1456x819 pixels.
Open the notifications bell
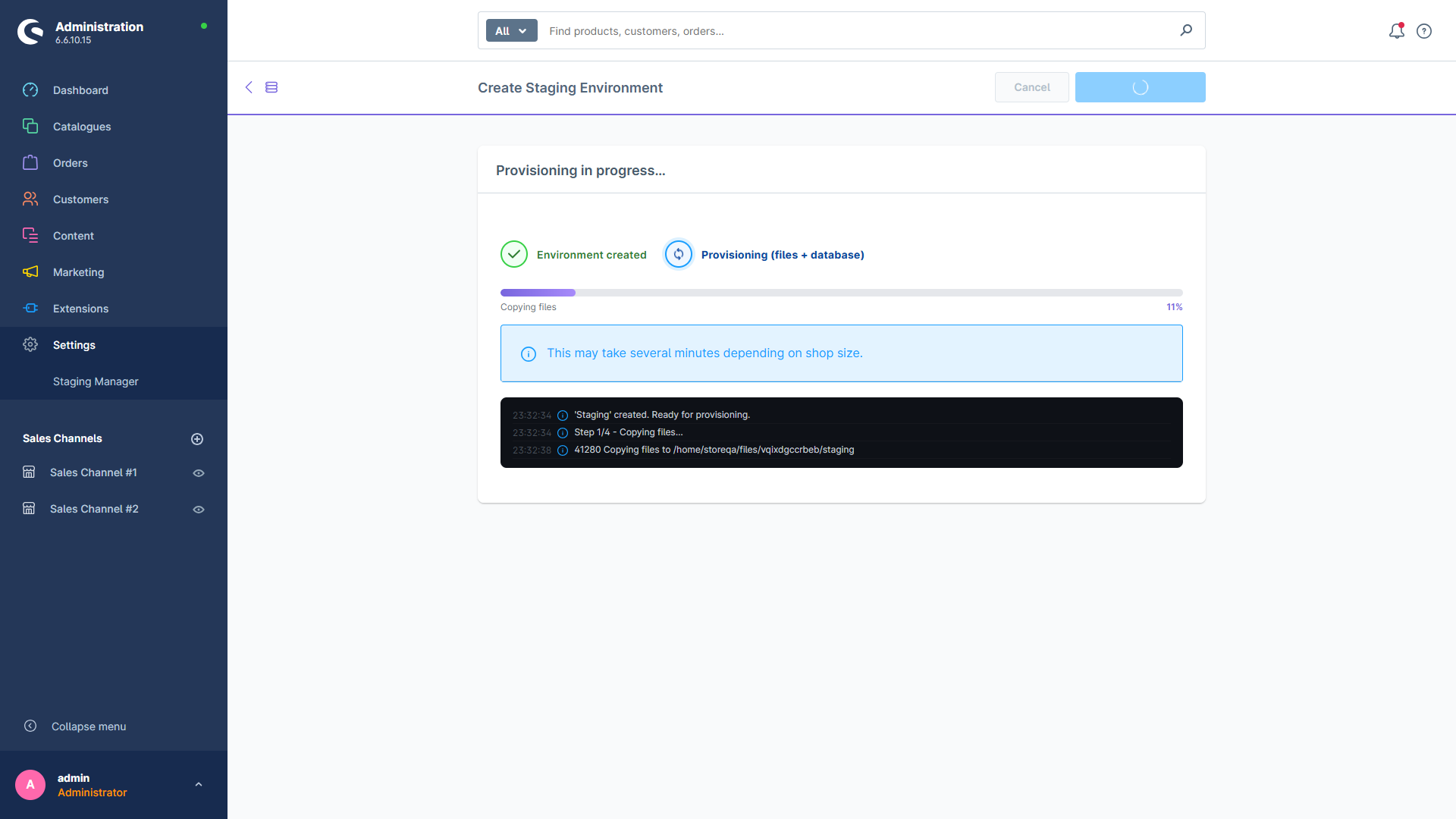1397,31
